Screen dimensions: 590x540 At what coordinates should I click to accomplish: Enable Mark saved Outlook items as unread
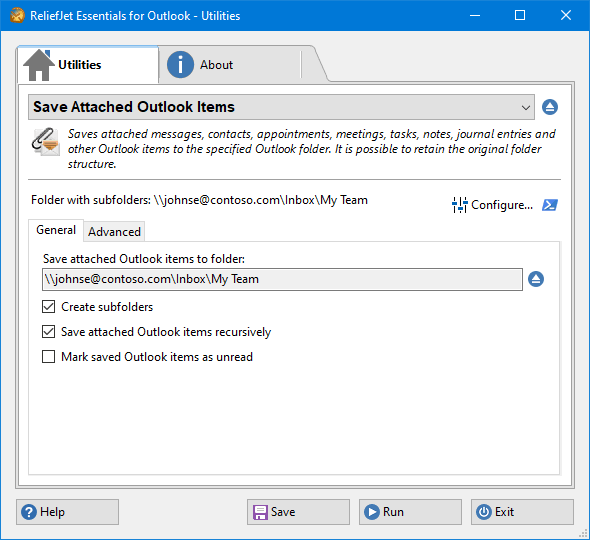click(49, 357)
